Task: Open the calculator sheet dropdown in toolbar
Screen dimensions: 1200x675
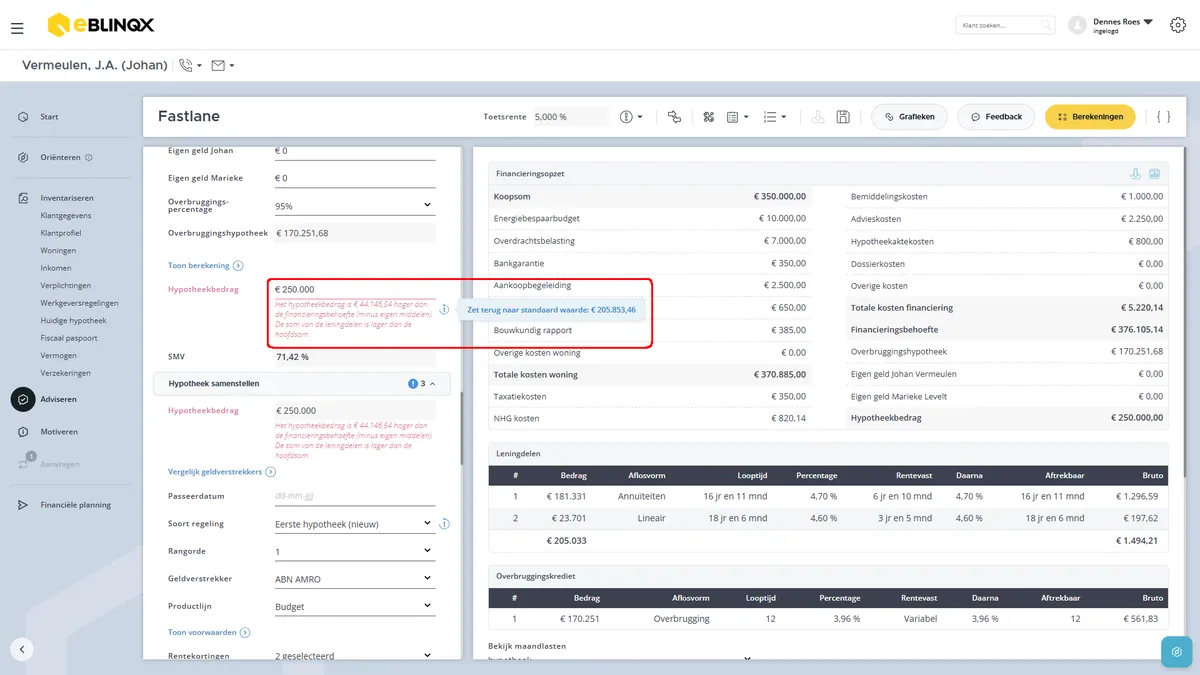Action: [737, 117]
